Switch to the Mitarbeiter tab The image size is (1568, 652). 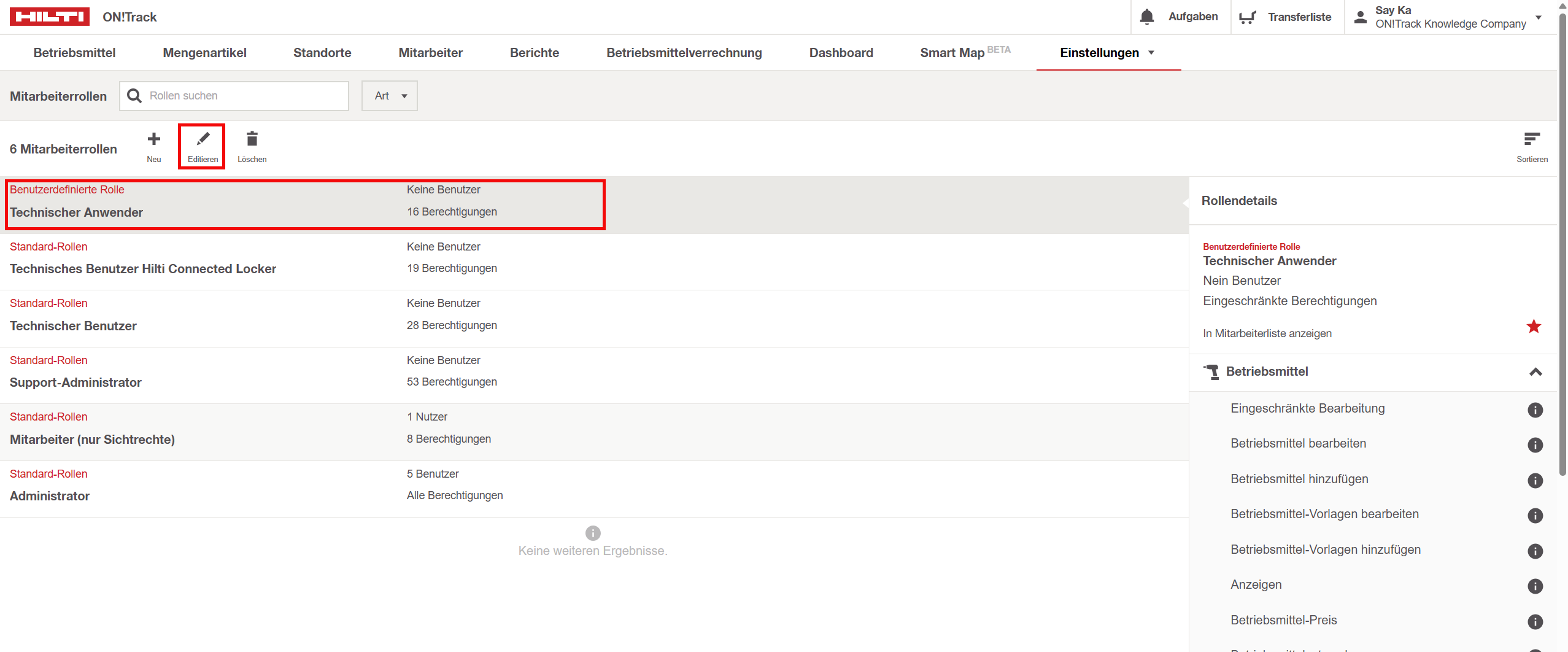pyautogui.click(x=431, y=53)
